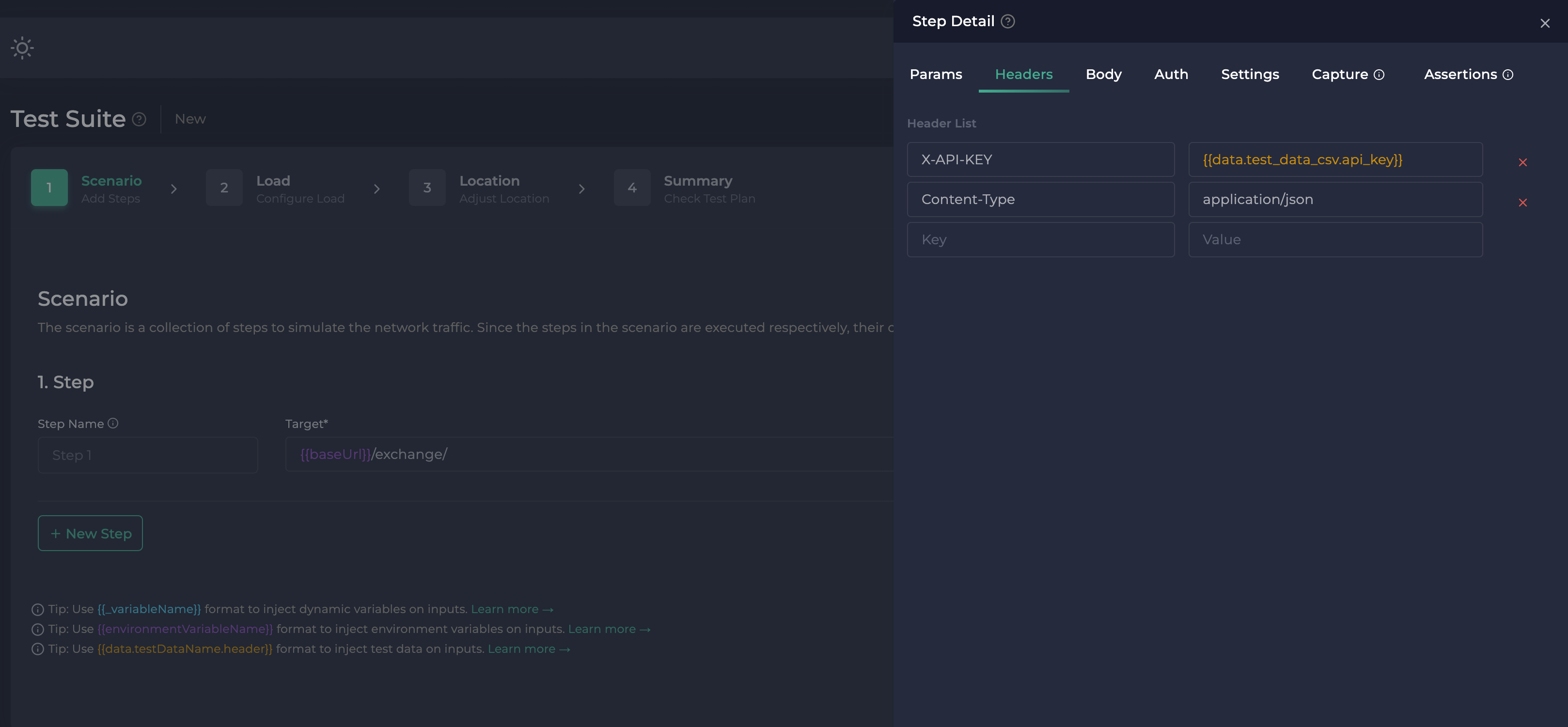This screenshot has width=1568, height=727.
Task: Close the Step Detail panel
Action: point(1545,23)
